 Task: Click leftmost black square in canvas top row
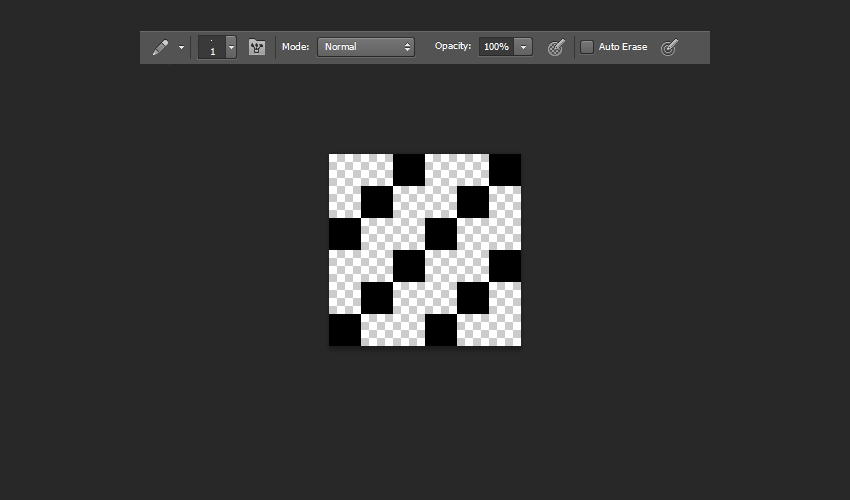point(409,170)
